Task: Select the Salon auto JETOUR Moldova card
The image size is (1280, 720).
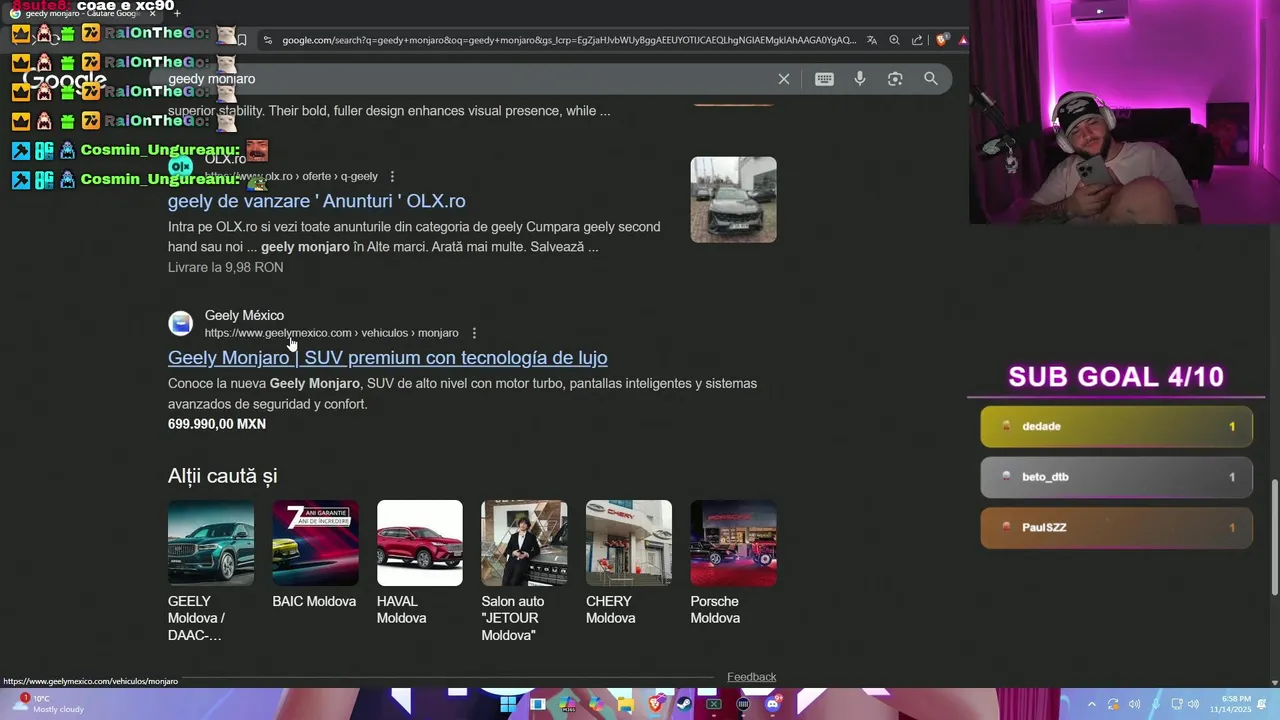Action: (x=524, y=571)
